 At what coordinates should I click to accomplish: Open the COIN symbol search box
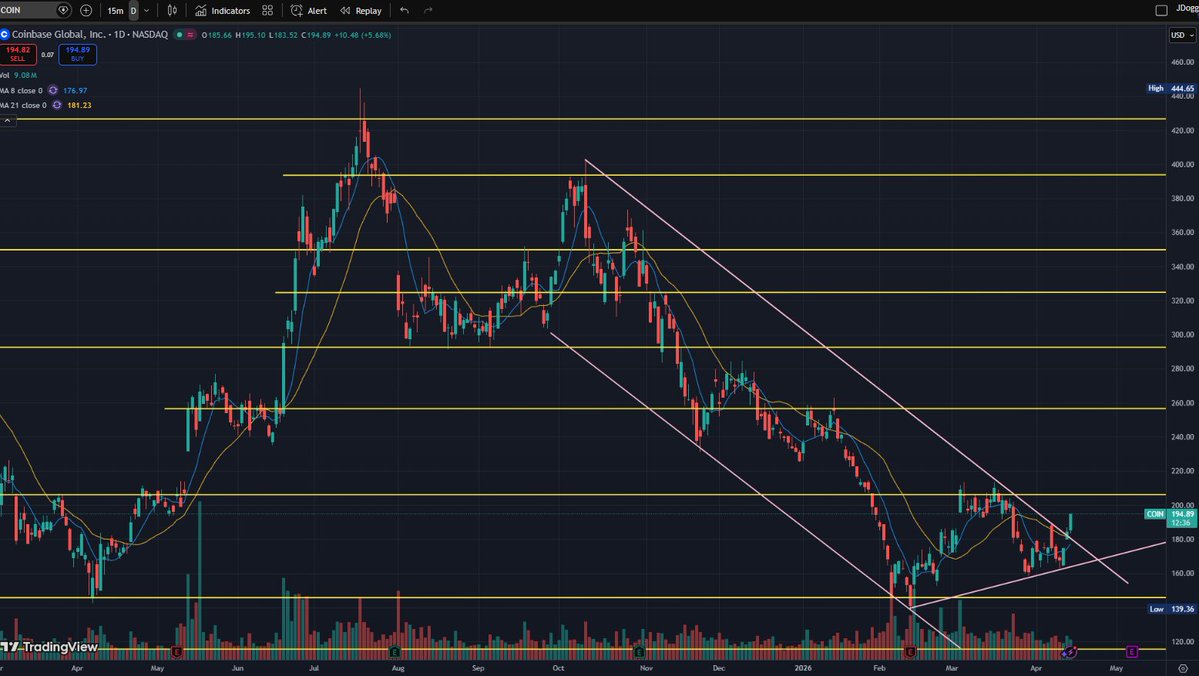pyautogui.click(x=27, y=10)
